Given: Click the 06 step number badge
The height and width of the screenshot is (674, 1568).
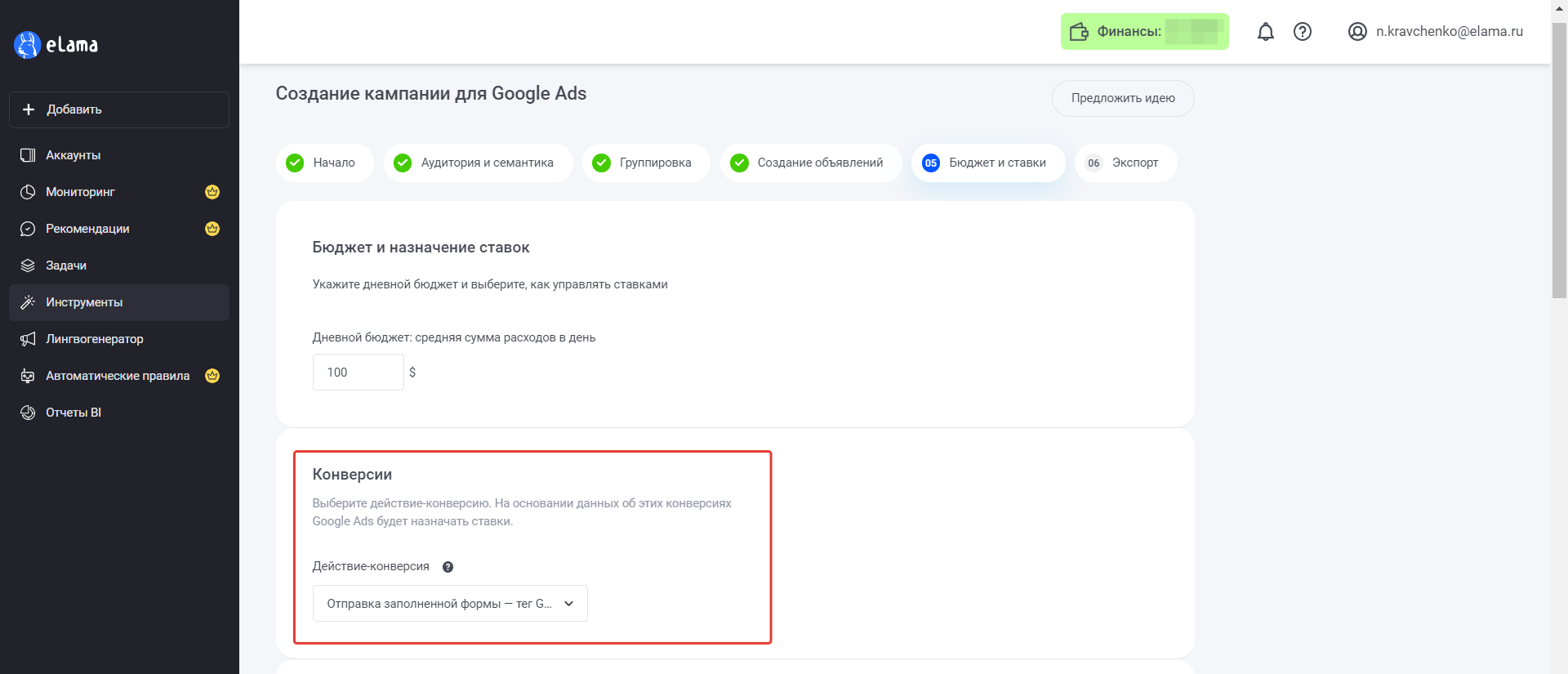Looking at the screenshot, I should 1094,163.
